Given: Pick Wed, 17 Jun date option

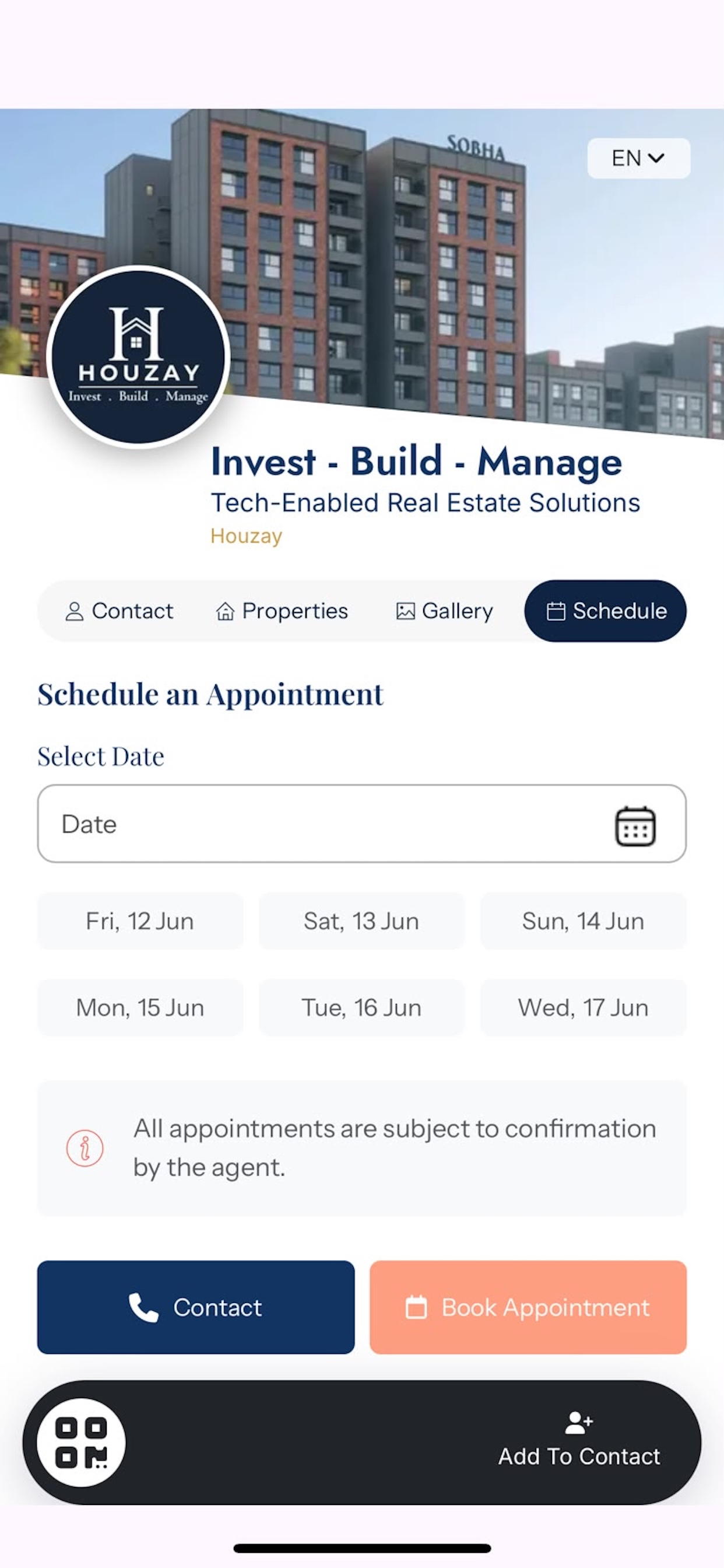Looking at the screenshot, I should click(583, 1007).
